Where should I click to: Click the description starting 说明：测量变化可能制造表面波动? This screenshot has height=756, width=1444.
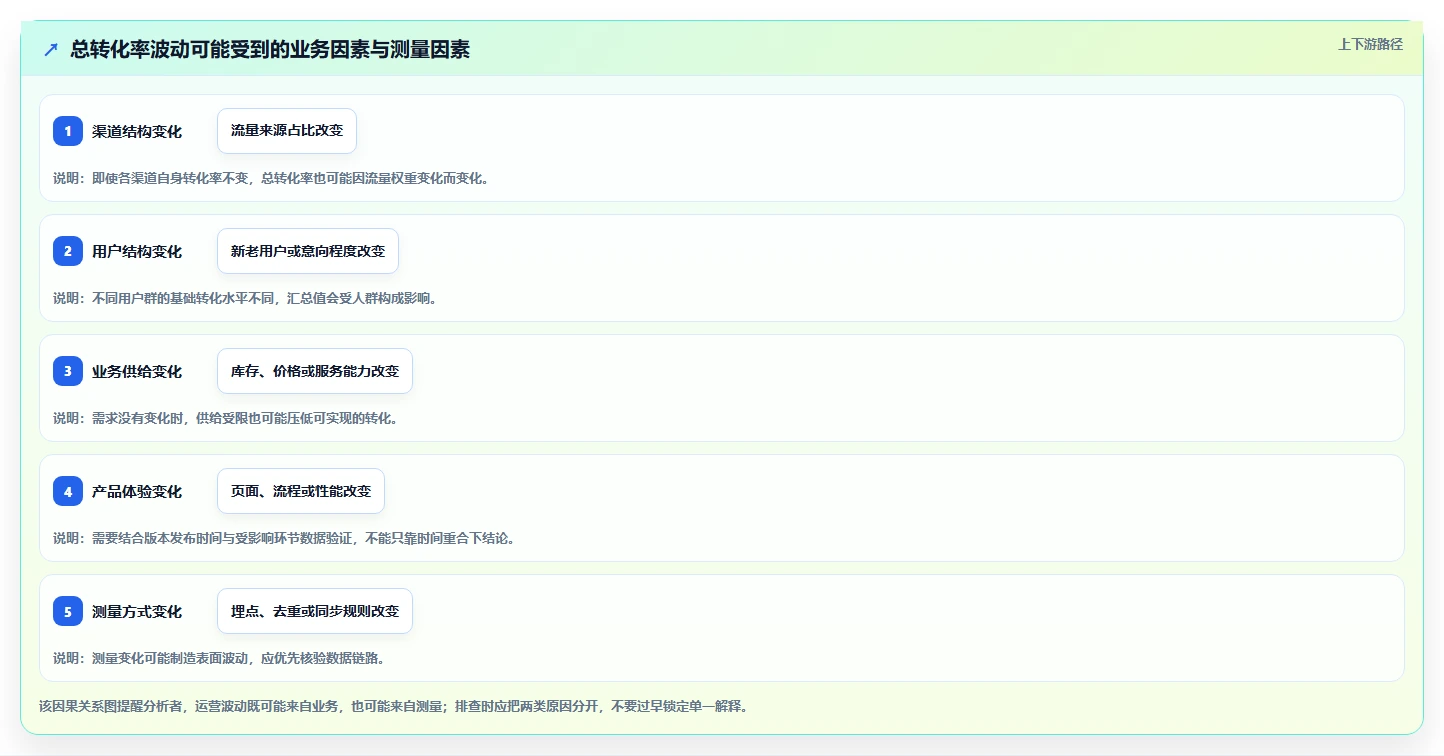point(219,658)
